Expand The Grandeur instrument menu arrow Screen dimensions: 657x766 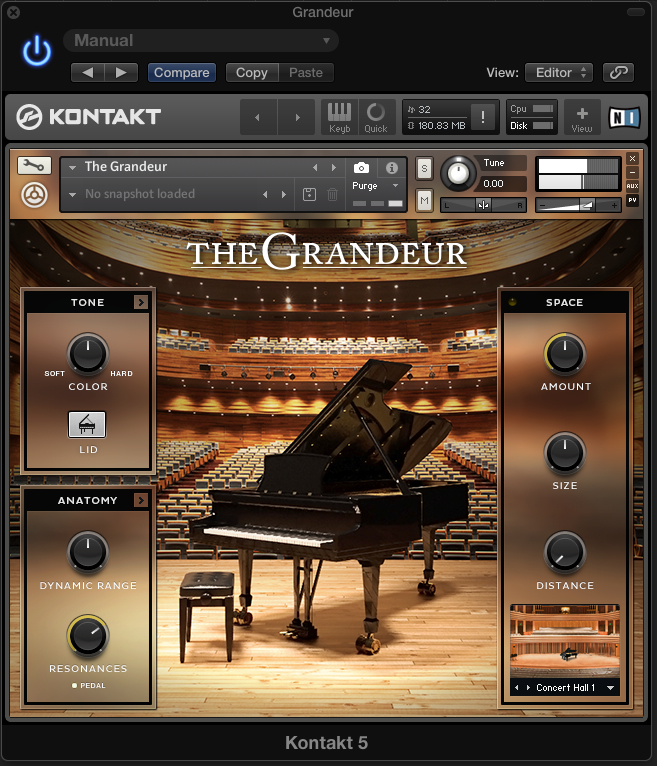(x=72, y=168)
